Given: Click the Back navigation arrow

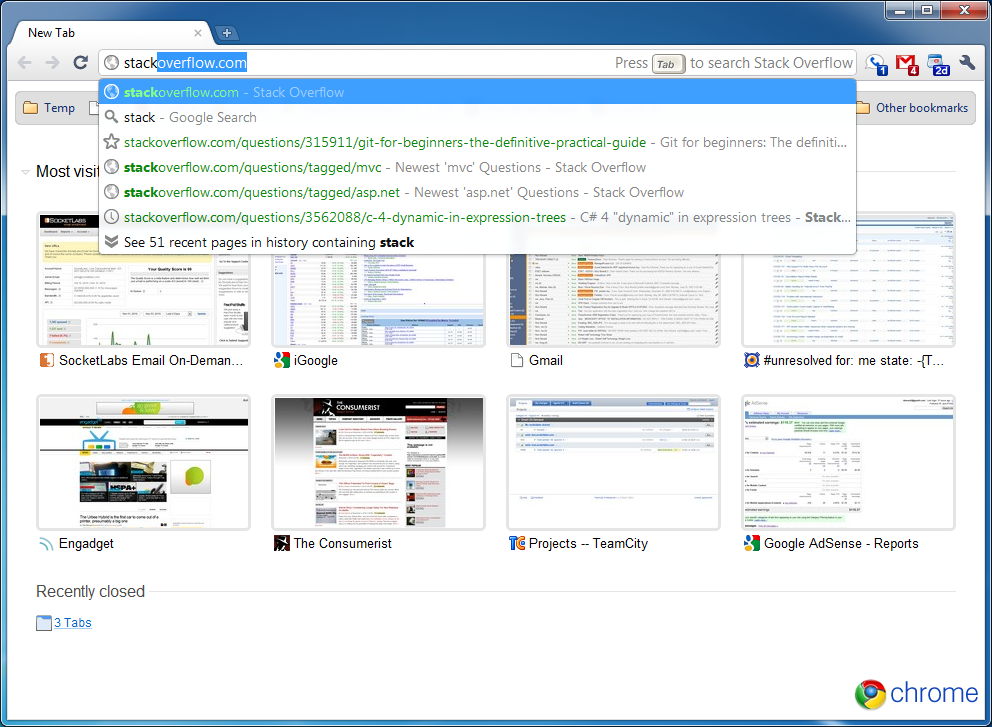Looking at the screenshot, I should pyautogui.click(x=25, y=63).
